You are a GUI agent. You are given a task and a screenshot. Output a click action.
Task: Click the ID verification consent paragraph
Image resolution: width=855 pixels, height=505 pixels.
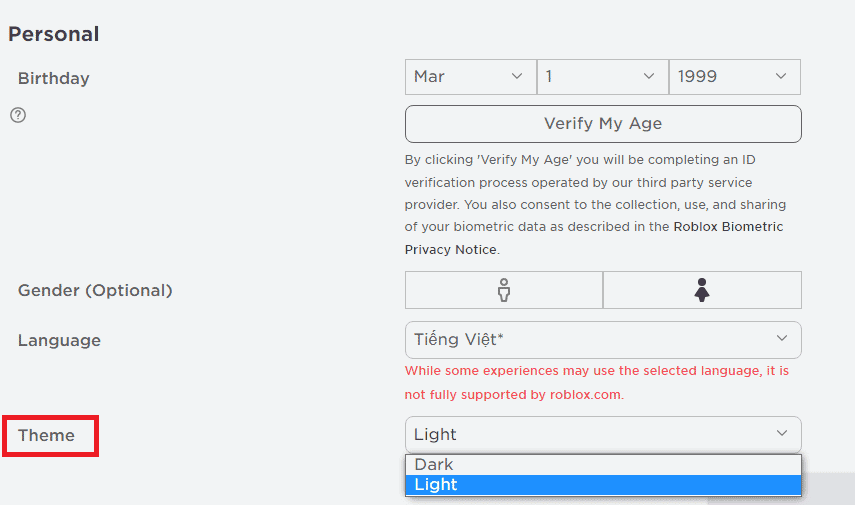pyautogui.click(x=595, y=205)
